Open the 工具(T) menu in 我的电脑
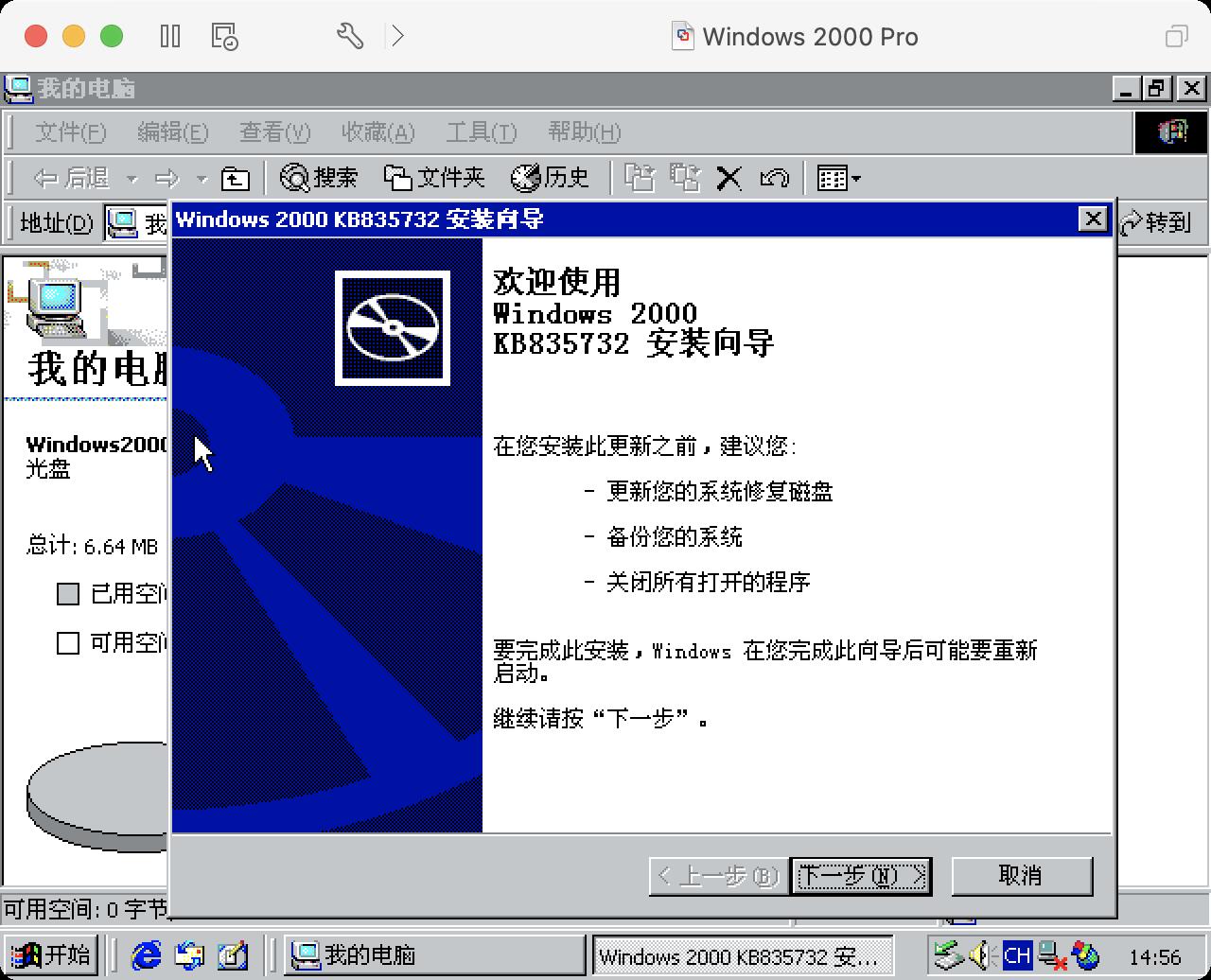 [481, 132]
